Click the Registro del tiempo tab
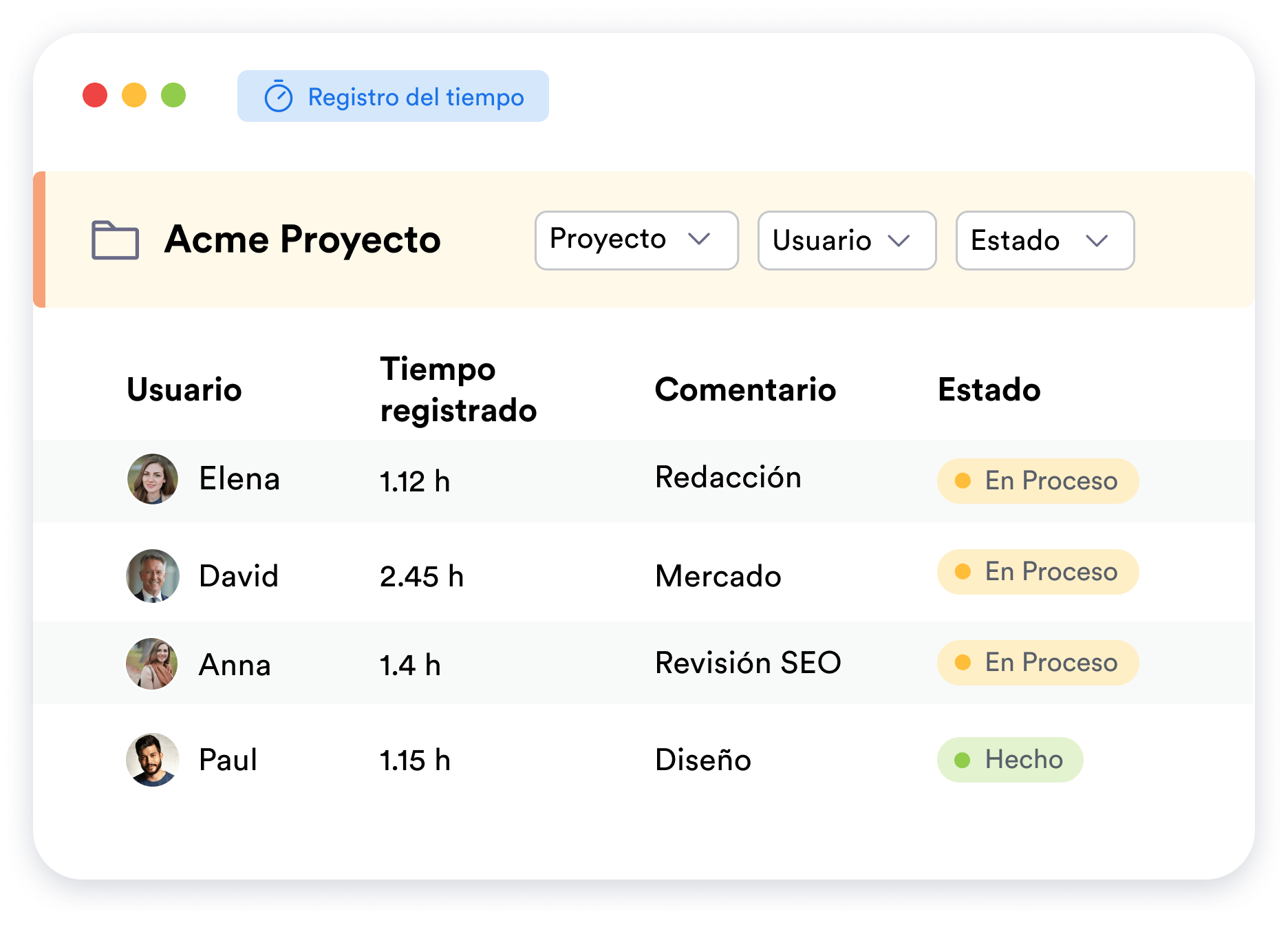 pyautogui.click(x=392, y=96)
